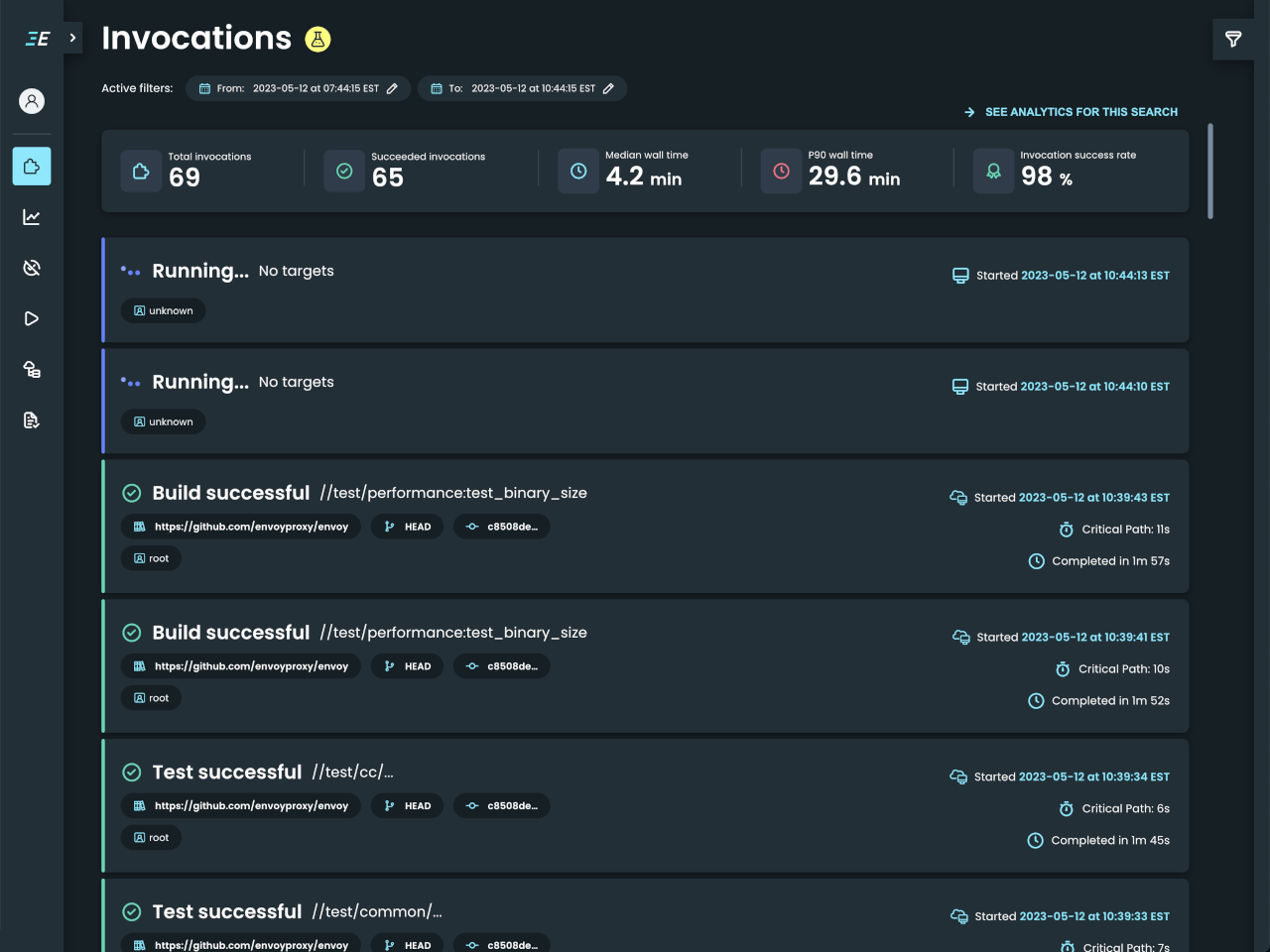Open the Invocations cube icon in sidebar
The height and width of the screenshot is (952, 1270).
pyautogui.click(x=31, y=166)
